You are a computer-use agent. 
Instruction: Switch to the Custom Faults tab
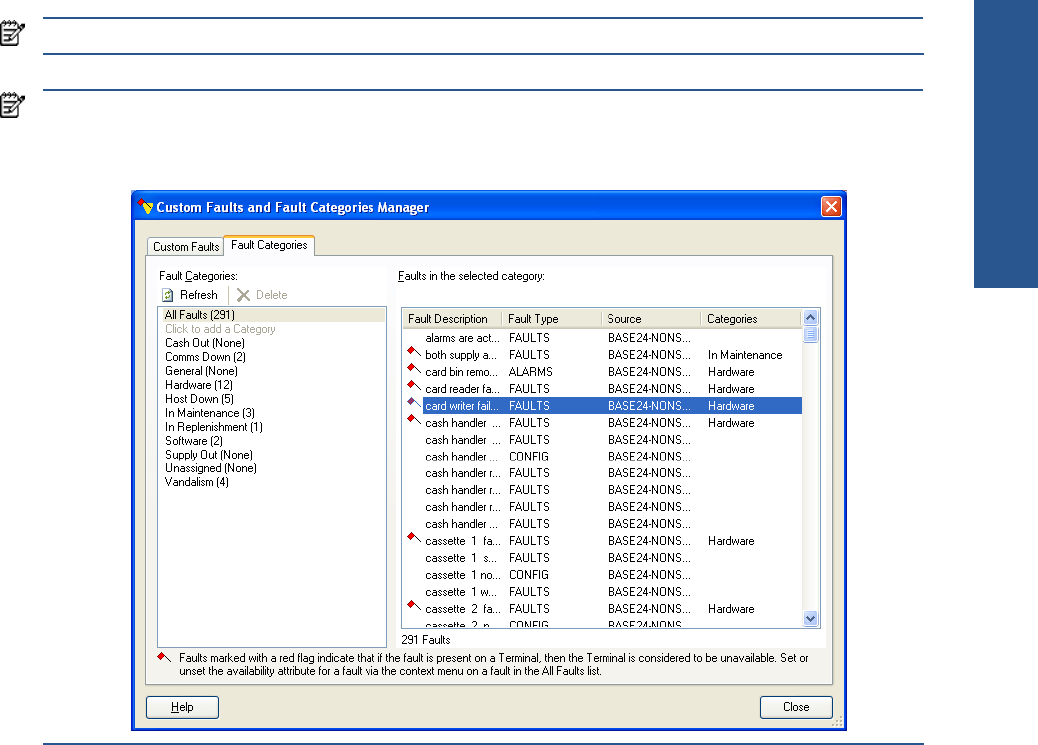(186, 247)
